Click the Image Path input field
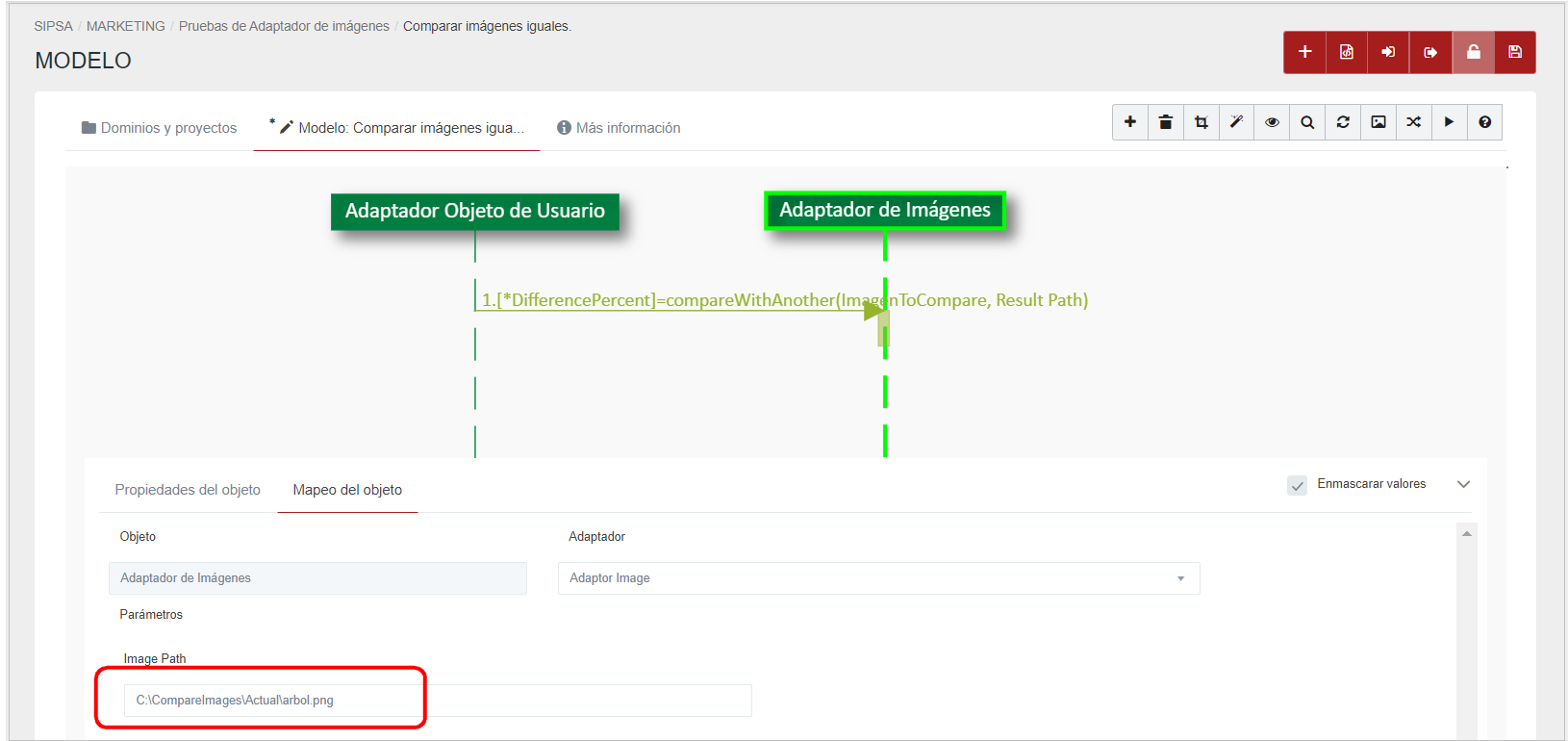This screenshot has height=741, width=1568. pyautogui.click(x=438, y=701)
